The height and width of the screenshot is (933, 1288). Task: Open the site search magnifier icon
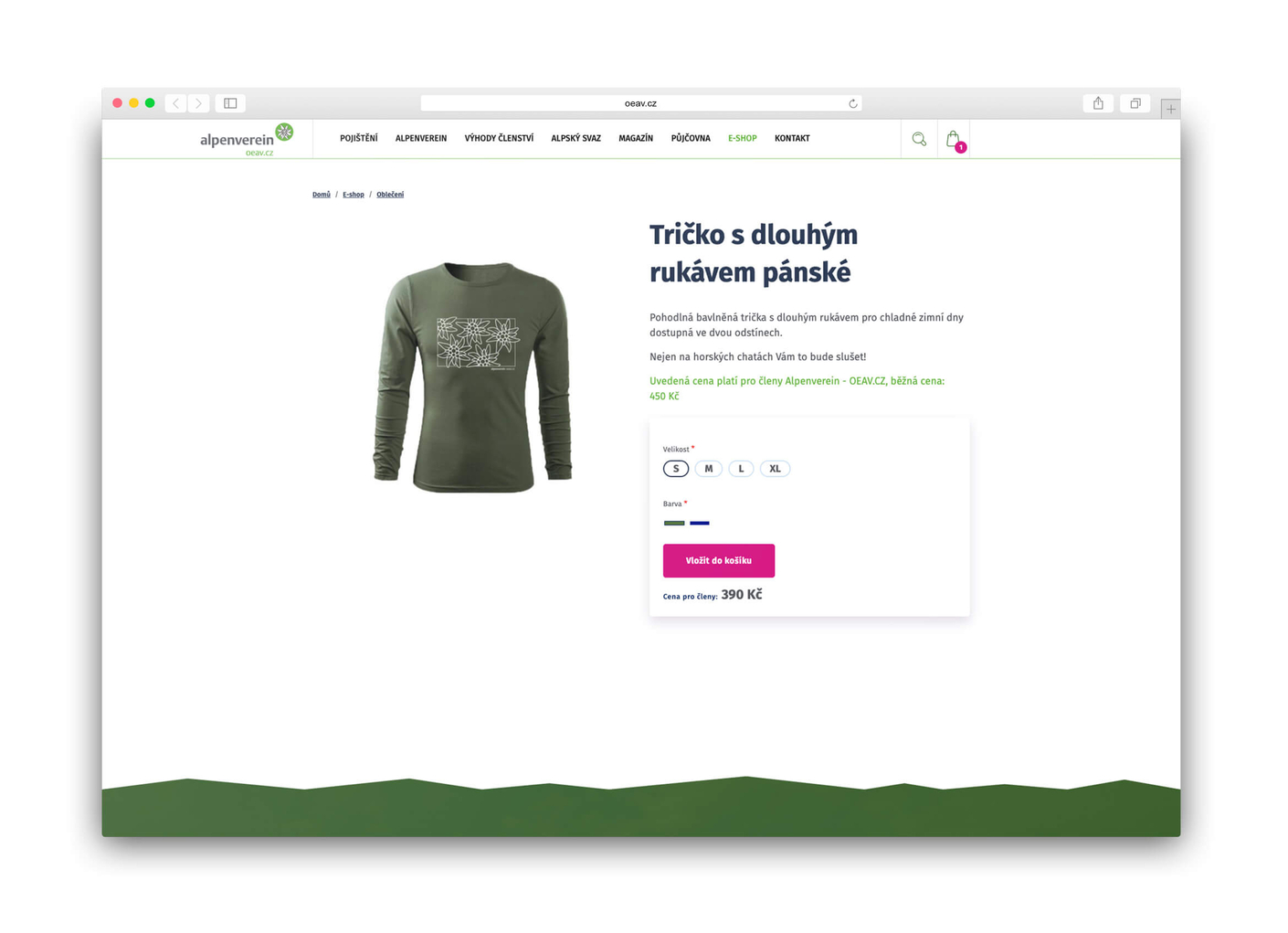(x=919, y=139)
